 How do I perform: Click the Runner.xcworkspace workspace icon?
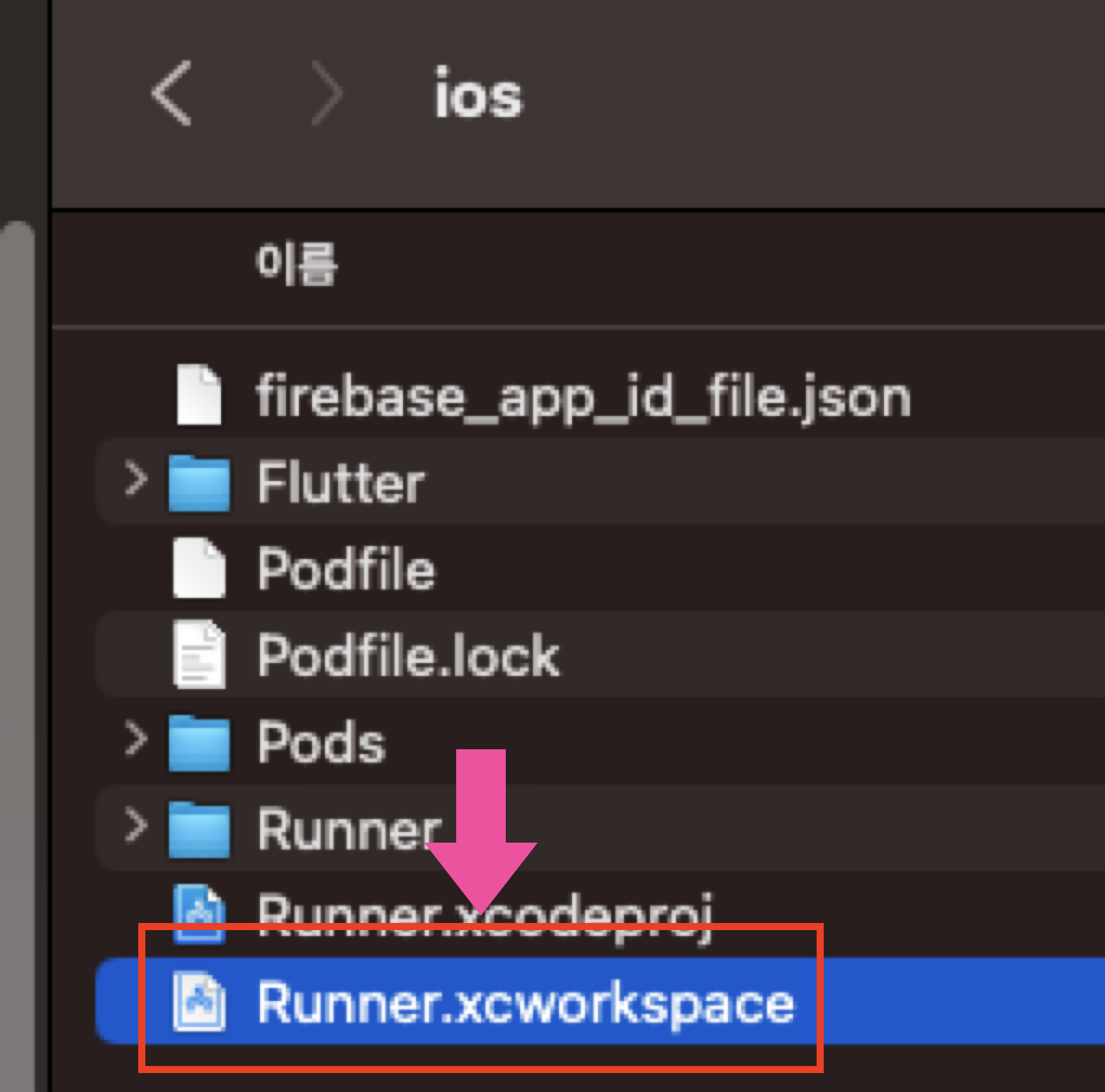(x=199, y=1002)
